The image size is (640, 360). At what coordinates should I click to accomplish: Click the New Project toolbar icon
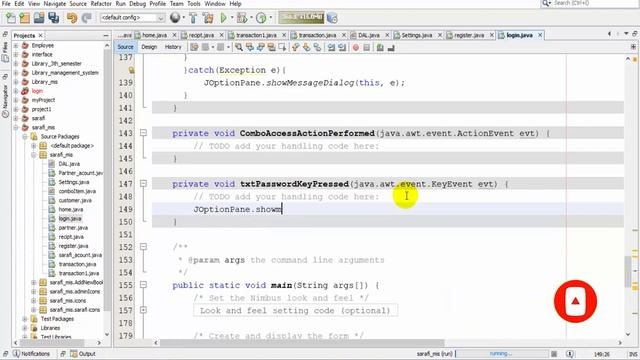point(25,18)
